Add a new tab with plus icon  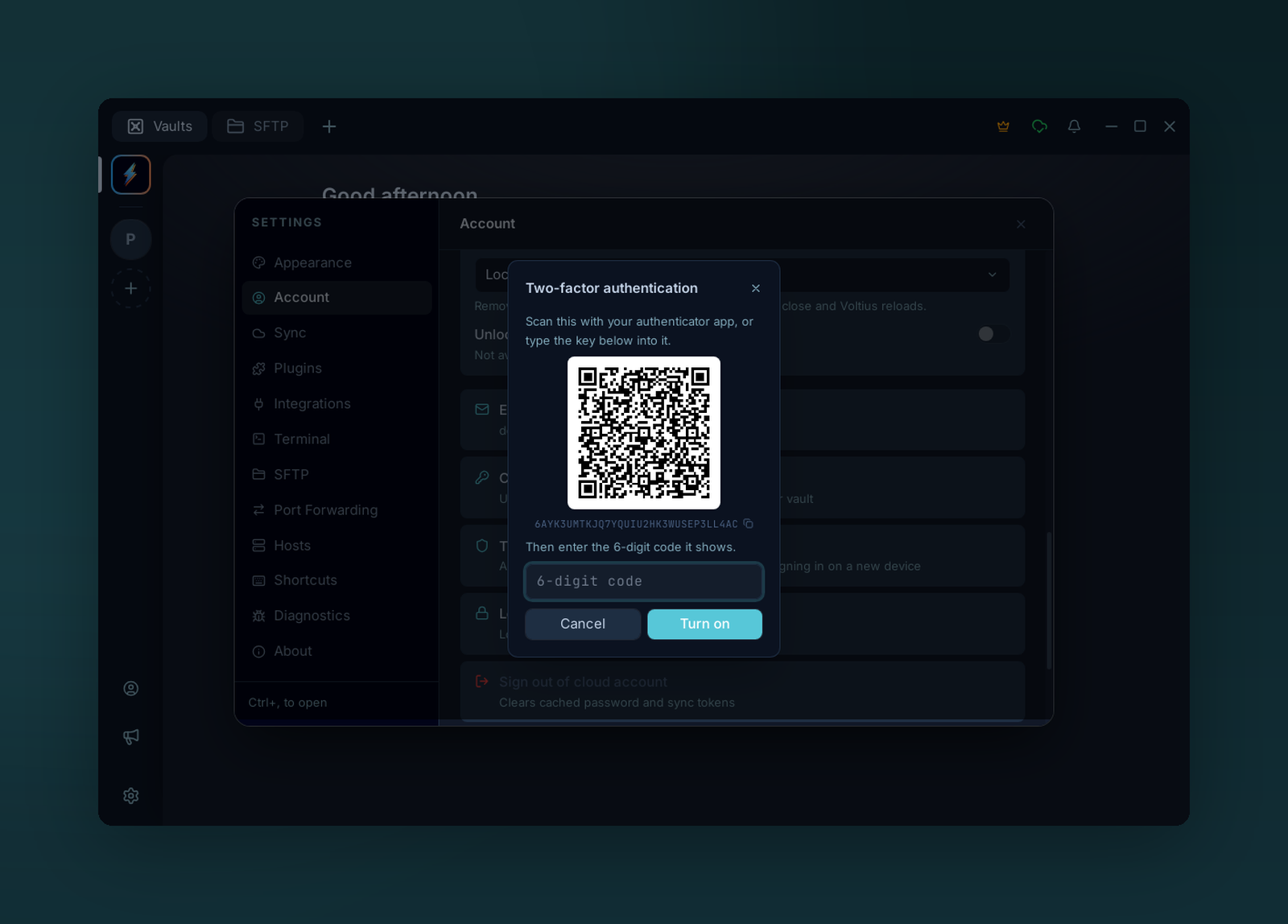pos(329,126)
